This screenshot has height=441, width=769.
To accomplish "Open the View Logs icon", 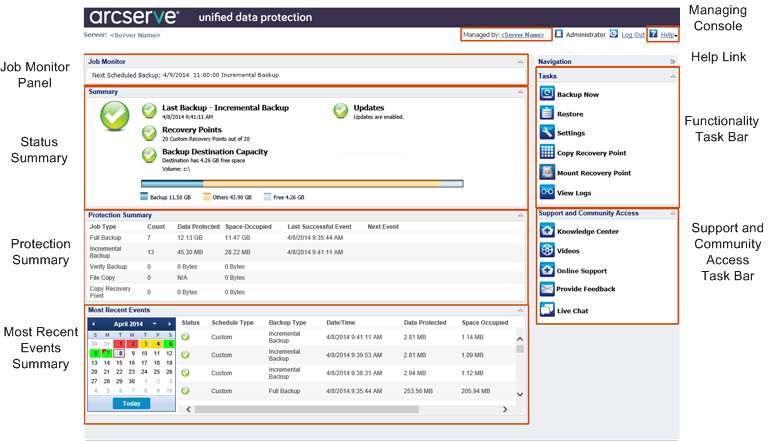I will pyautogui.click(x=547, y=192).
